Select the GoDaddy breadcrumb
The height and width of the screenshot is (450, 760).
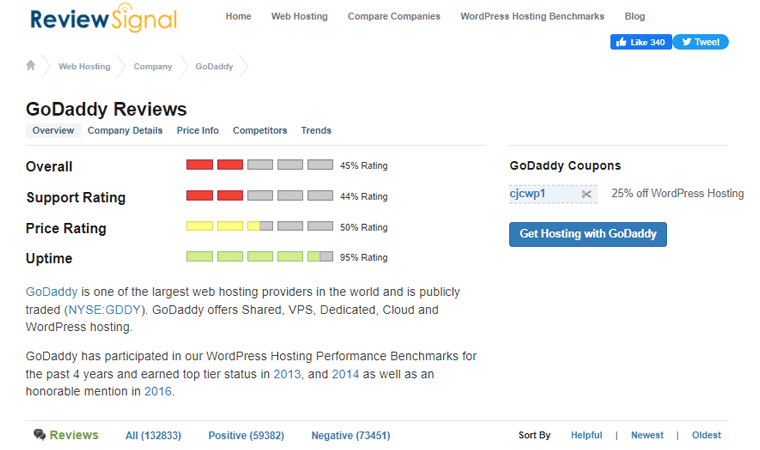[x=214, y=66]
